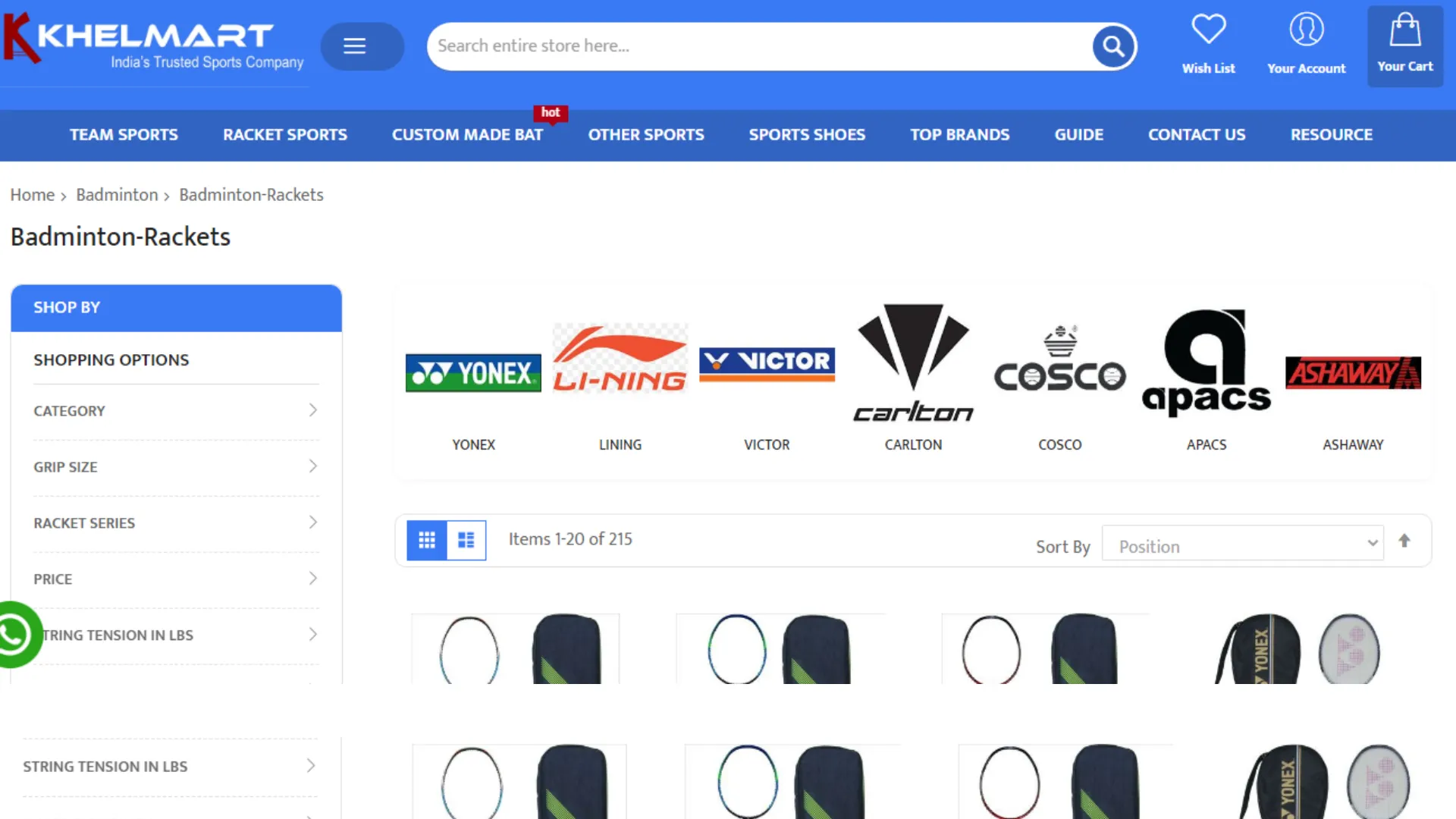
Task: Click the Khelmart logo
Action: pyautogui.click(x=154, y=42)
